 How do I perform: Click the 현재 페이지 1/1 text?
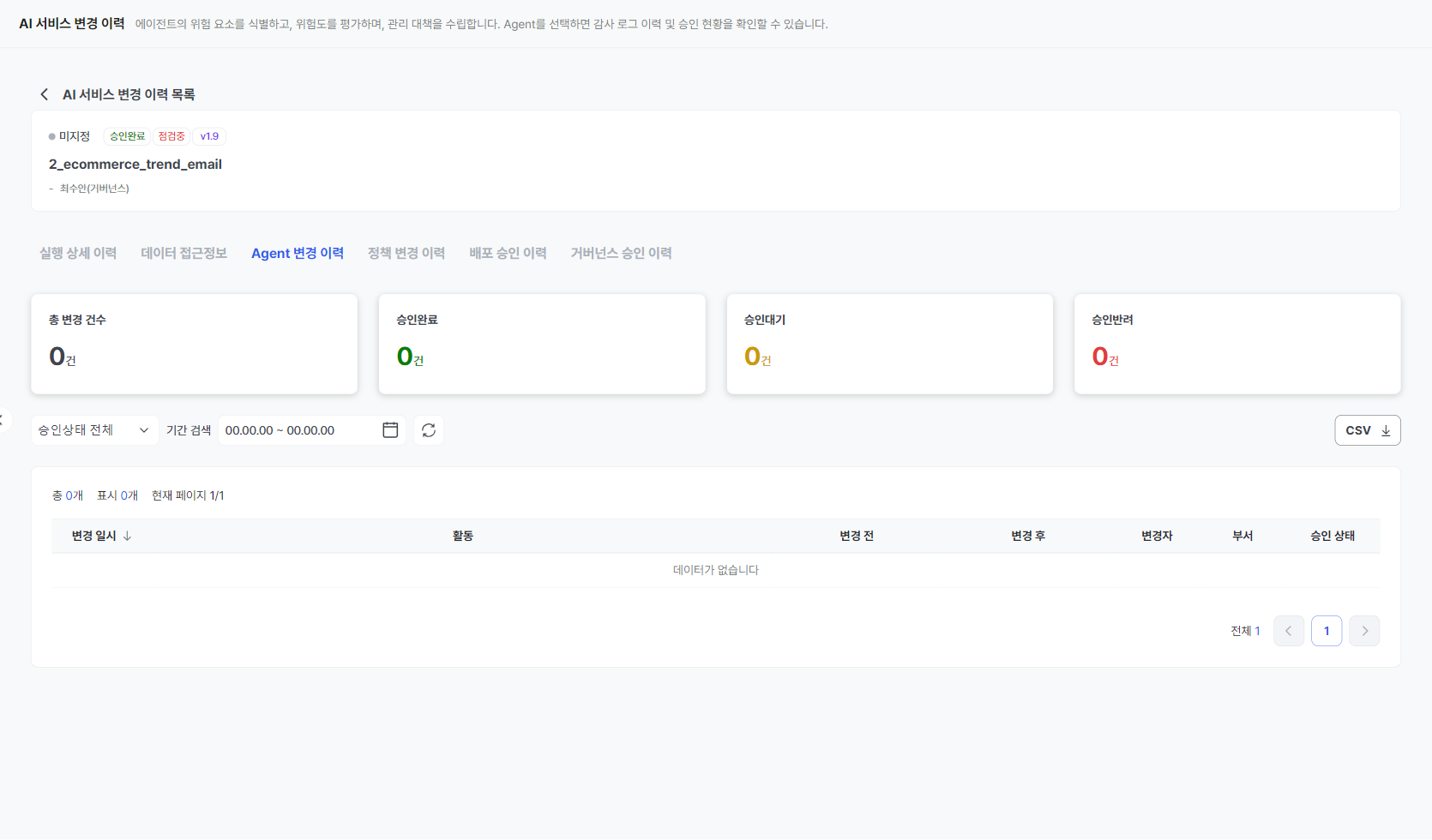pyautogui.click(x=188, y=495)
